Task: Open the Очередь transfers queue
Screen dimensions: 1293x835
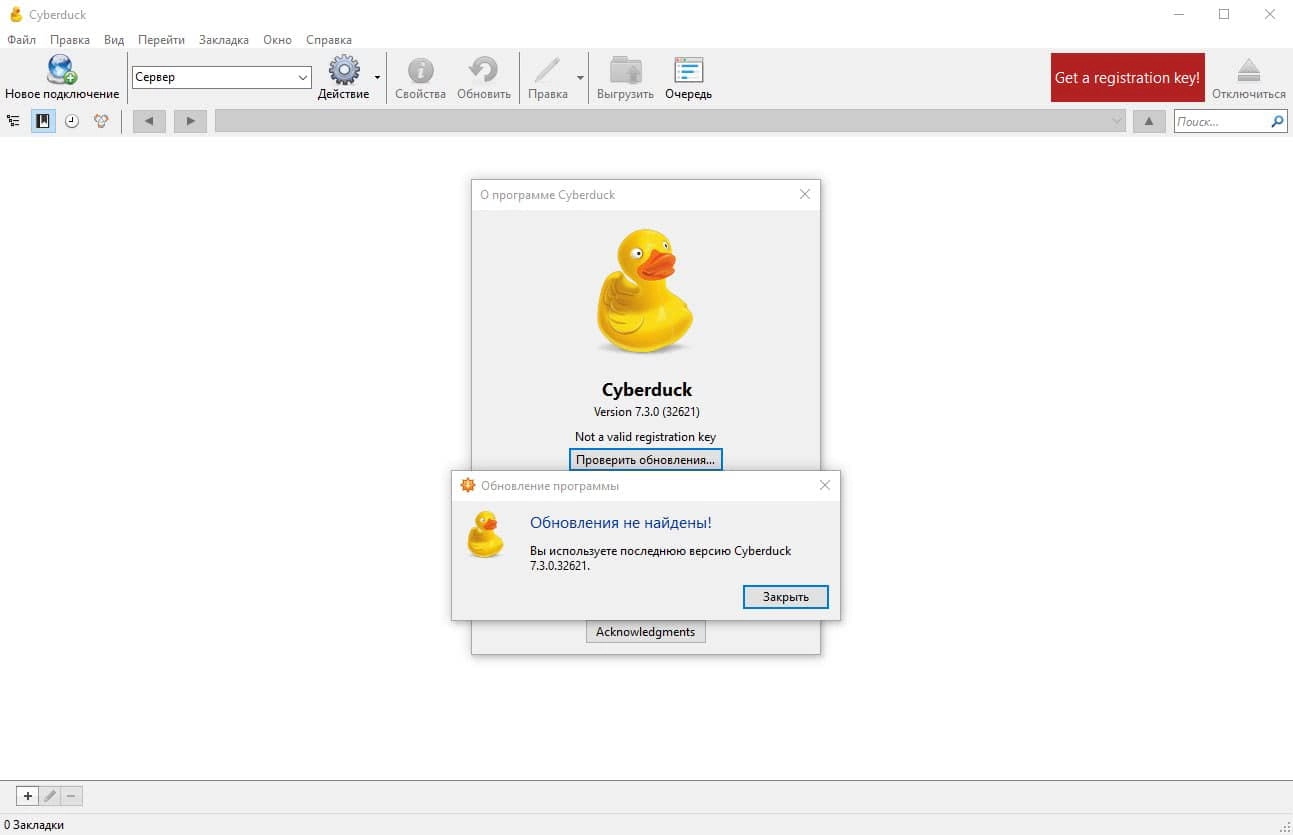Action: (x=688, y=78)
